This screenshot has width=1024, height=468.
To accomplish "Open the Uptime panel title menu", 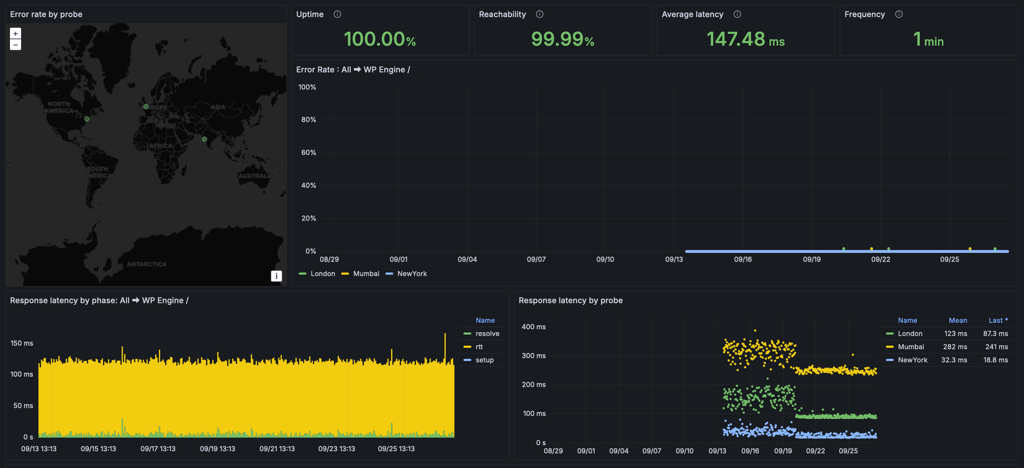I will click(310, 14).
